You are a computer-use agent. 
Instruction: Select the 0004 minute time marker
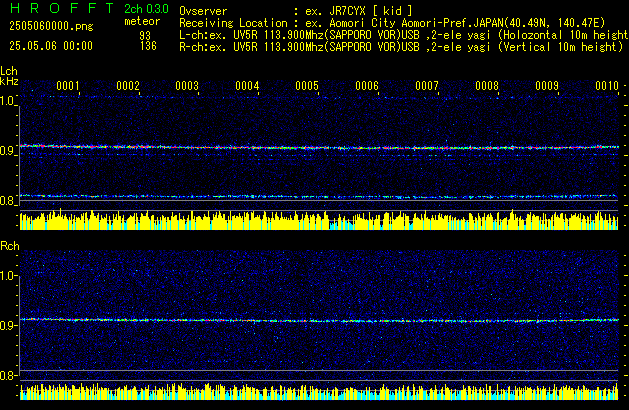click(247, 86)
